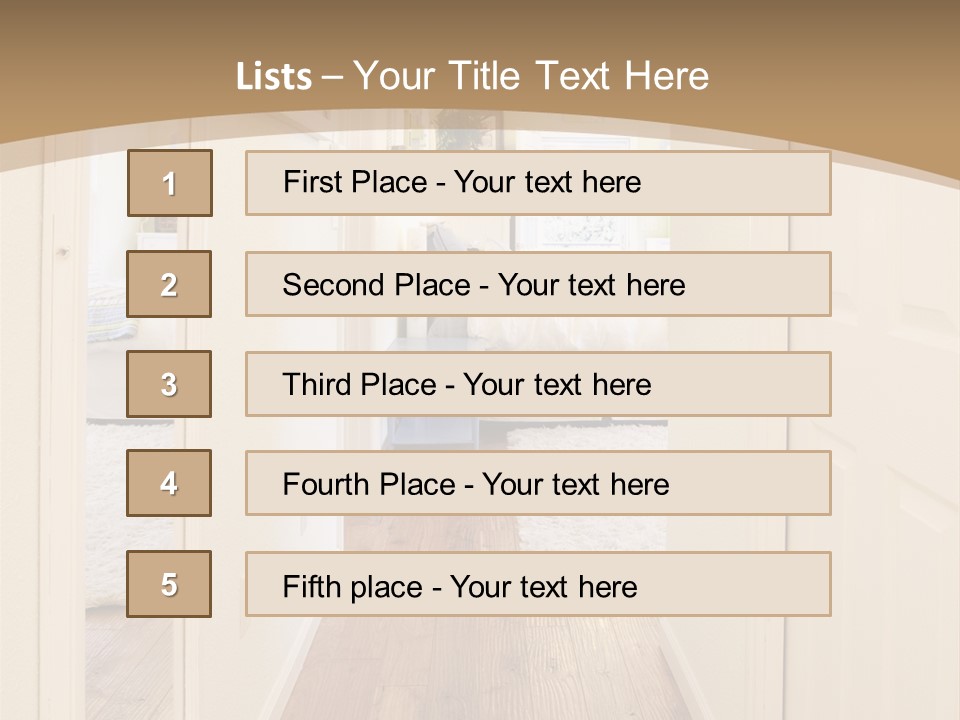Select the number 4 box
The height and width of the screenshot is (720, 960).
(169, 483)
